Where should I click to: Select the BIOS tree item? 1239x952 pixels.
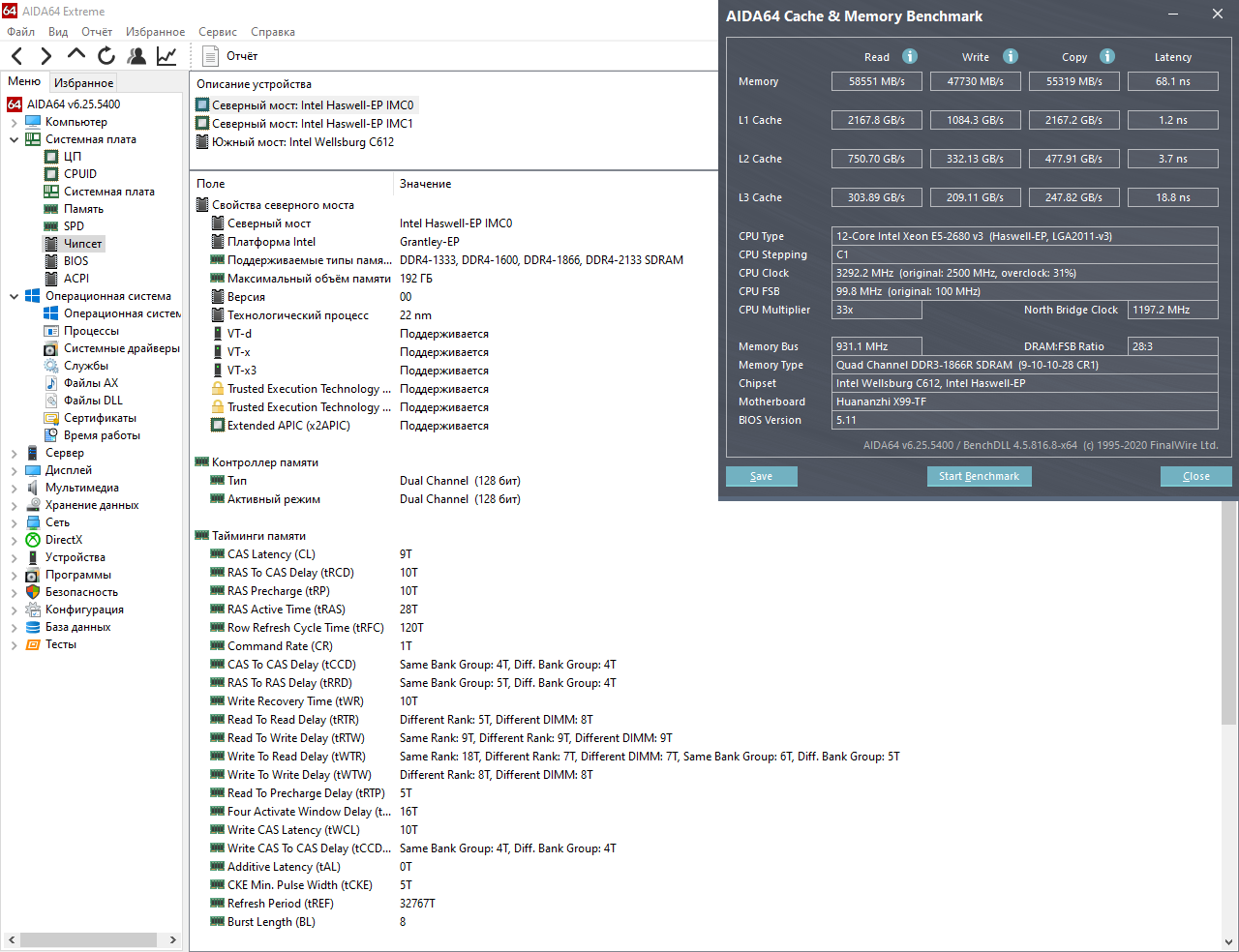[x=76, y=261]
